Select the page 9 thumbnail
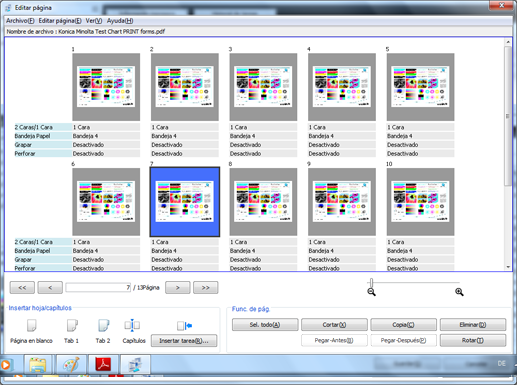Viewport: 517px width, 385px height. (342, 202)
